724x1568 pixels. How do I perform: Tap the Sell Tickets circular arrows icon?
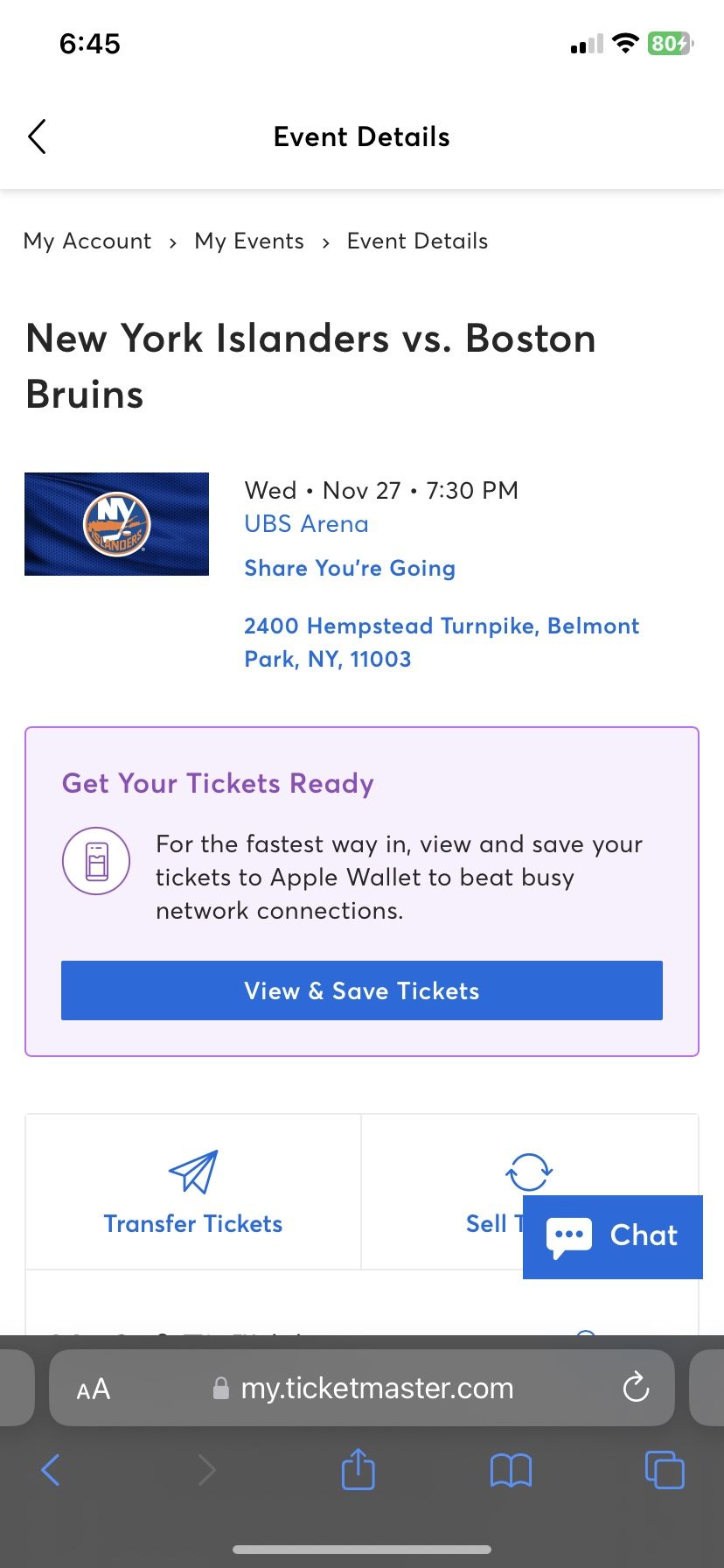pos(529,1172)
